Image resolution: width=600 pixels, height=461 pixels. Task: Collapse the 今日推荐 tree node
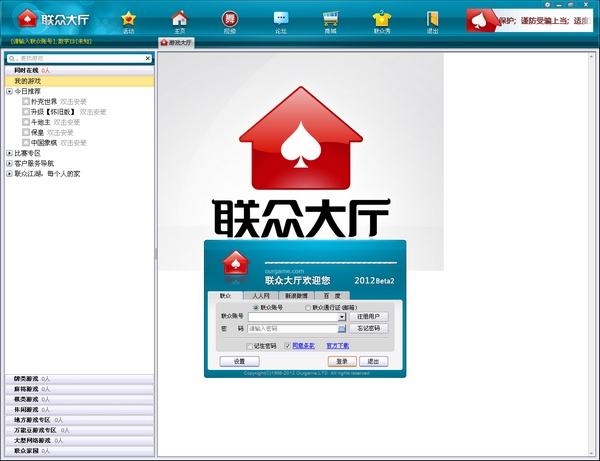[10, 91]
